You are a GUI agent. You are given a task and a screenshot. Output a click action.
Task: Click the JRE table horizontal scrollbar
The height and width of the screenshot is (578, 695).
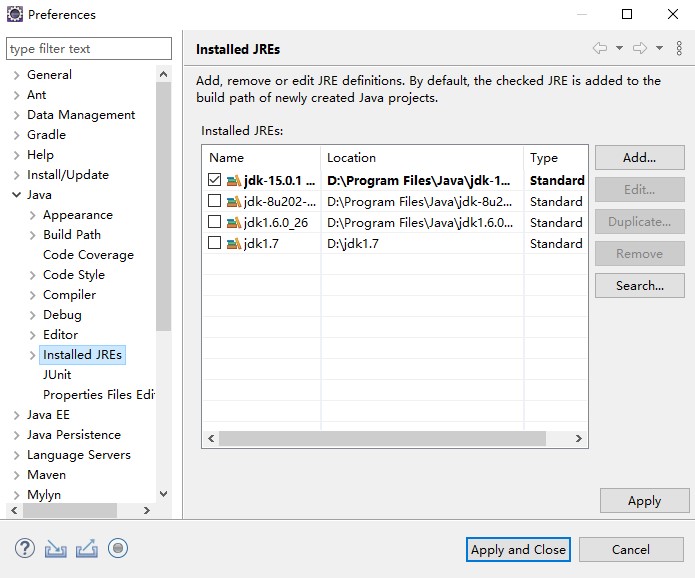pos(383,438)
